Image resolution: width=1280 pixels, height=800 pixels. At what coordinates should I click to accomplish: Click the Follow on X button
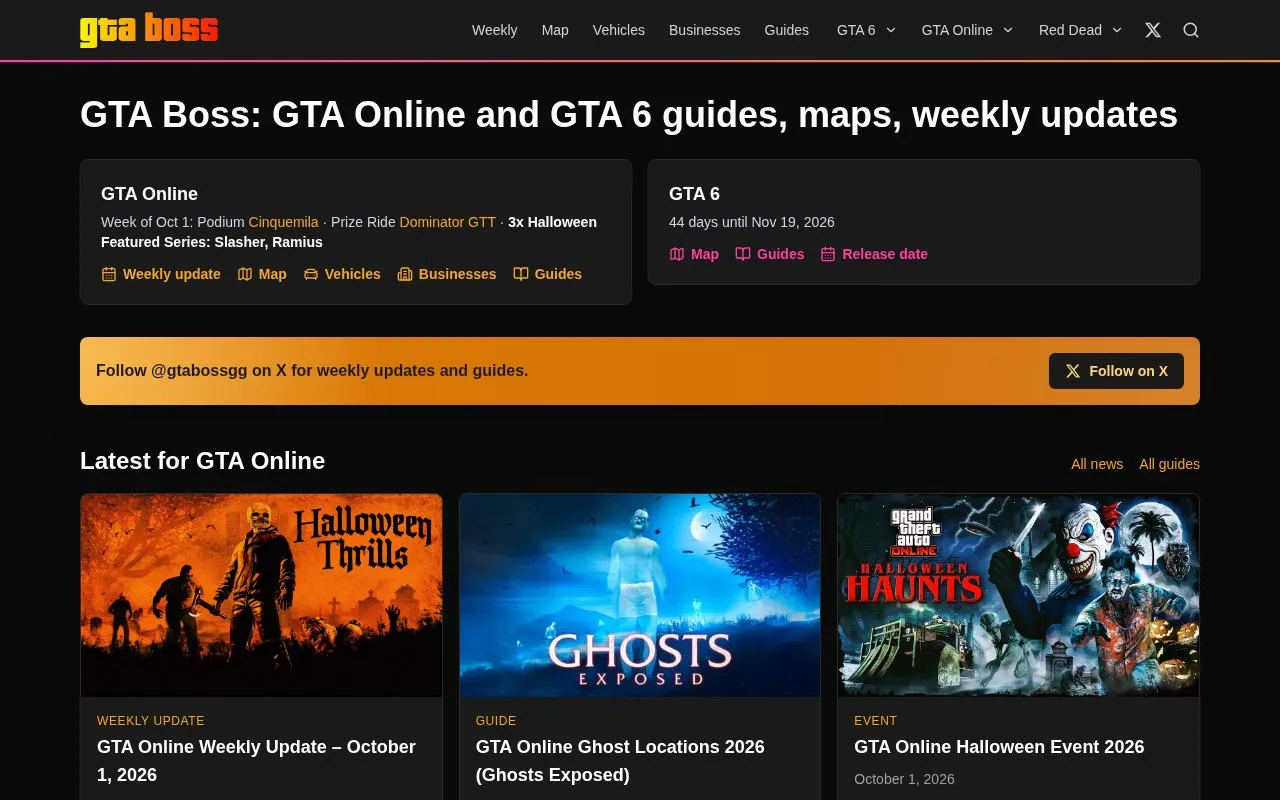[1116, 371]
